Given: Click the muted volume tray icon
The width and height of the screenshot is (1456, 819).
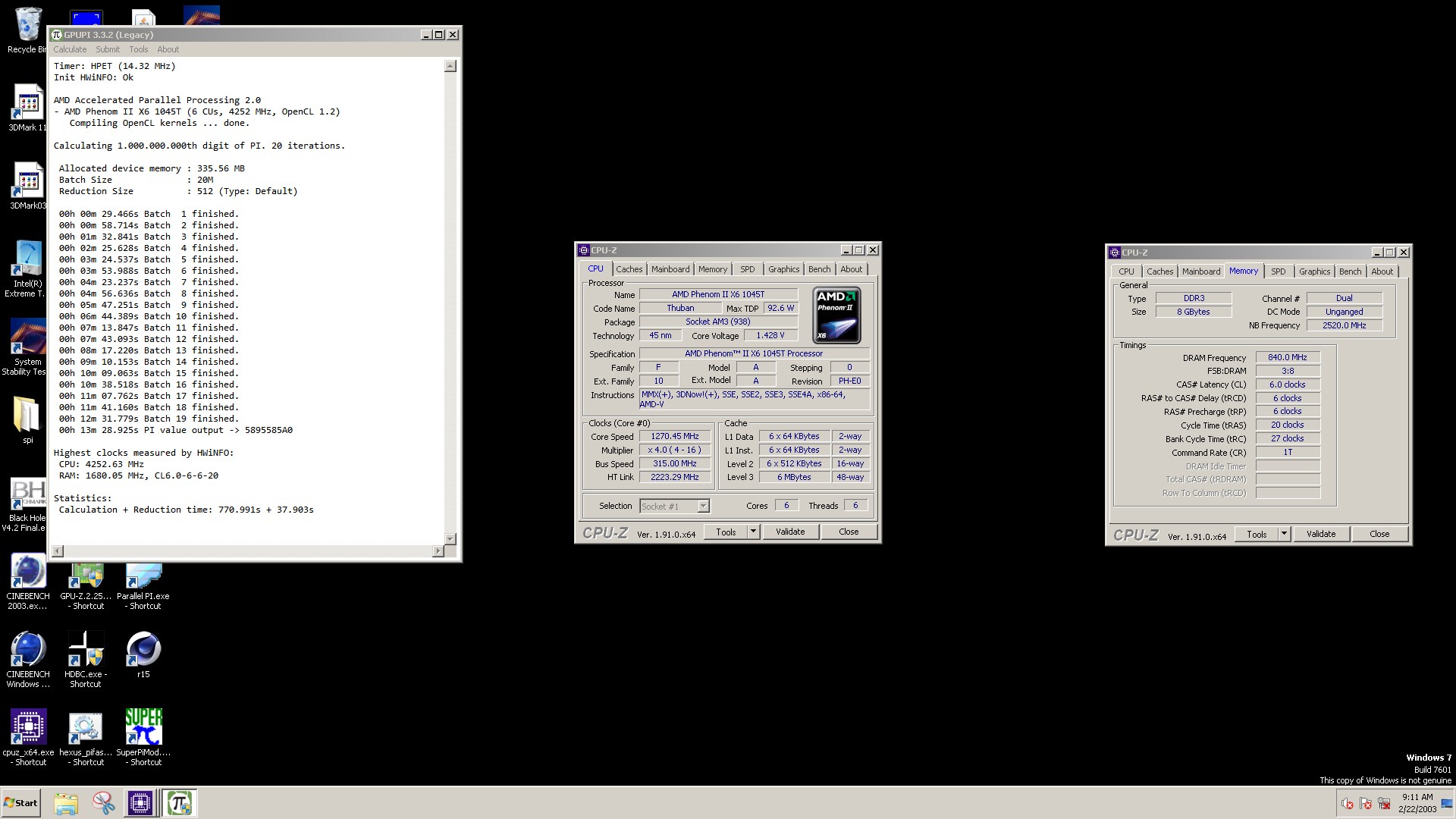Looking at the screenshot, I should (1348, 804).
